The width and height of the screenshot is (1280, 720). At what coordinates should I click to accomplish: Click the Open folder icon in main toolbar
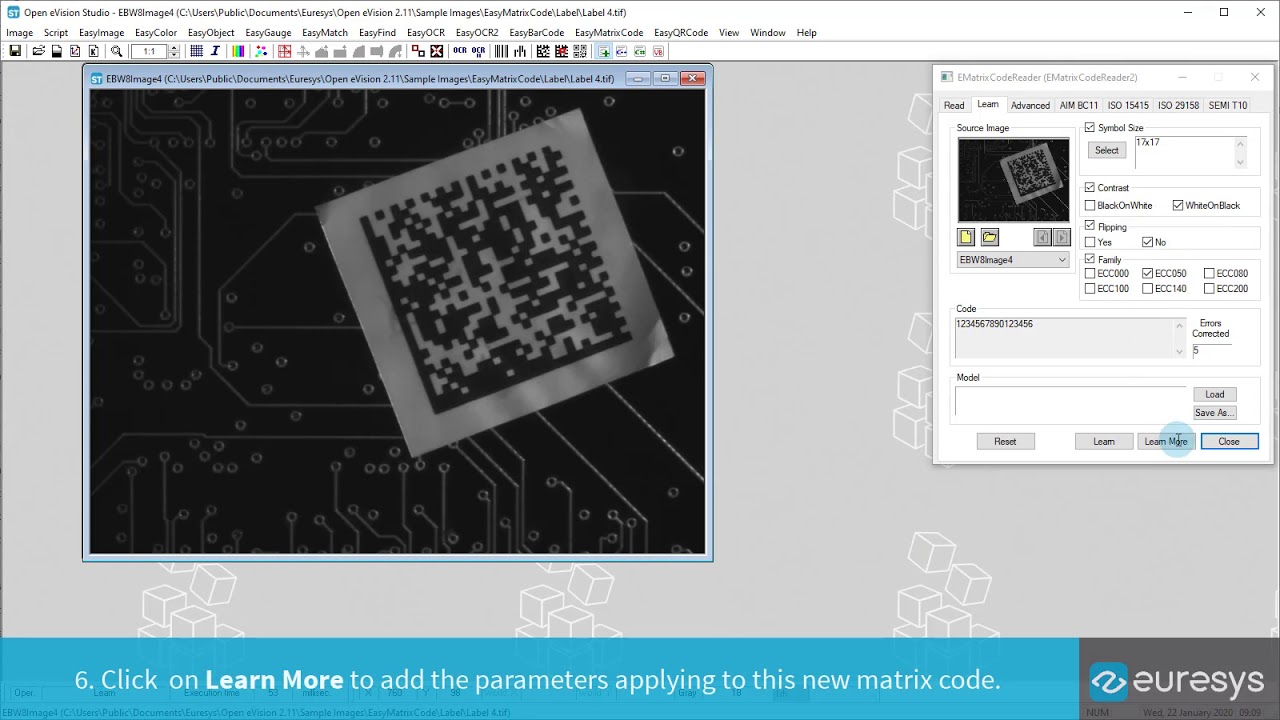pos(38,51)
